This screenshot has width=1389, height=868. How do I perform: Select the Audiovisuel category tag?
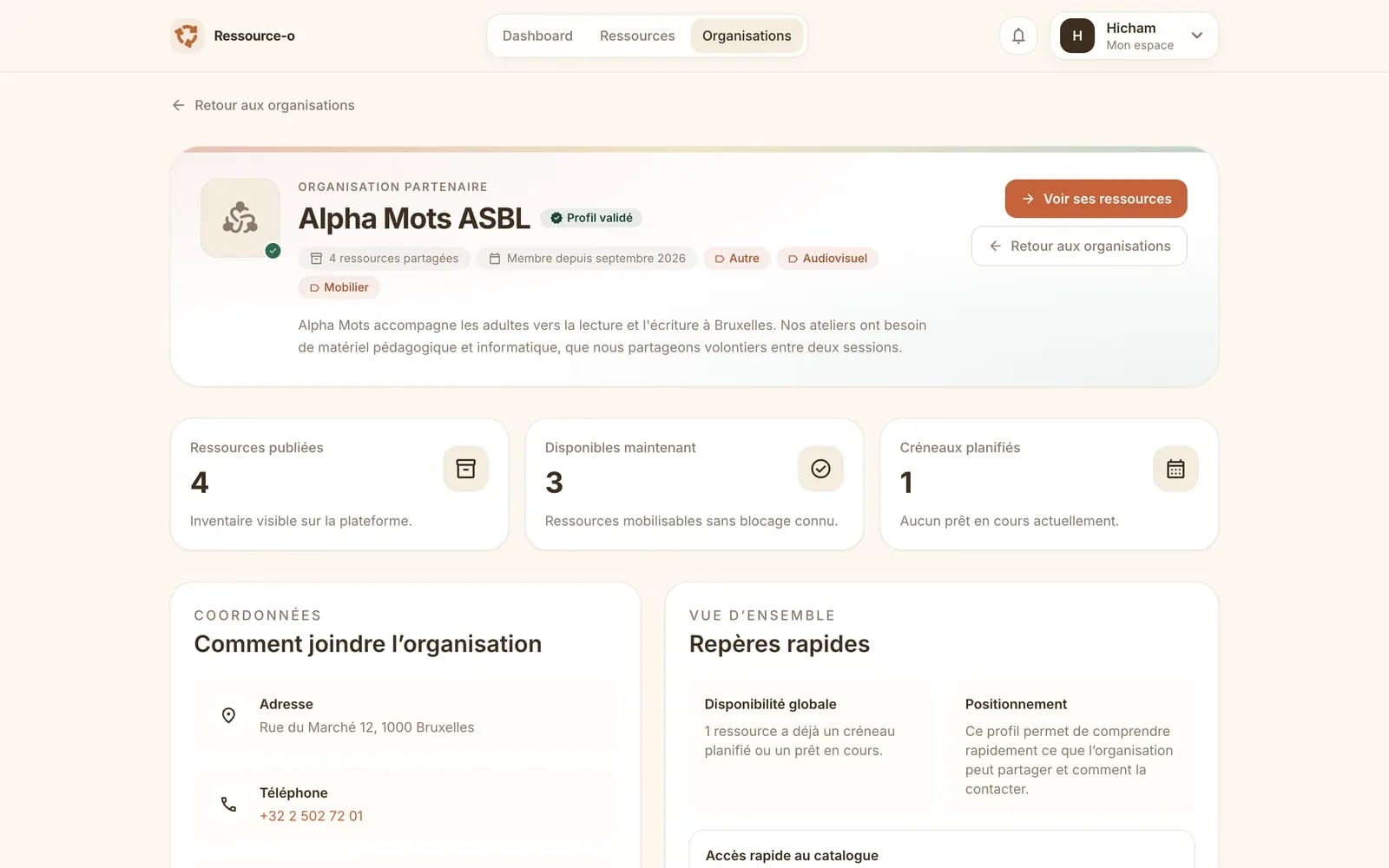click(827, 259)
